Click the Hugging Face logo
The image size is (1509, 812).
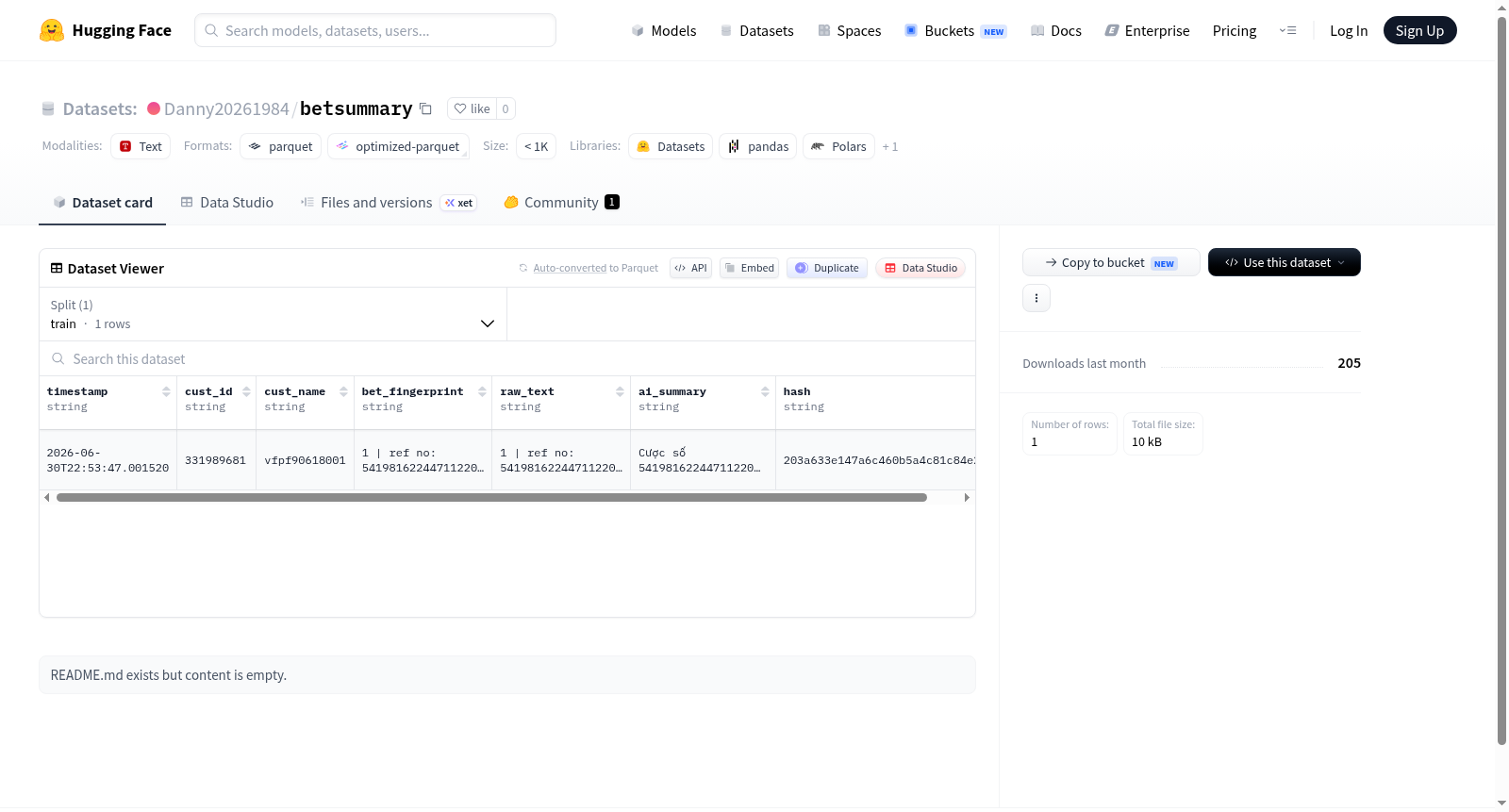105,30
